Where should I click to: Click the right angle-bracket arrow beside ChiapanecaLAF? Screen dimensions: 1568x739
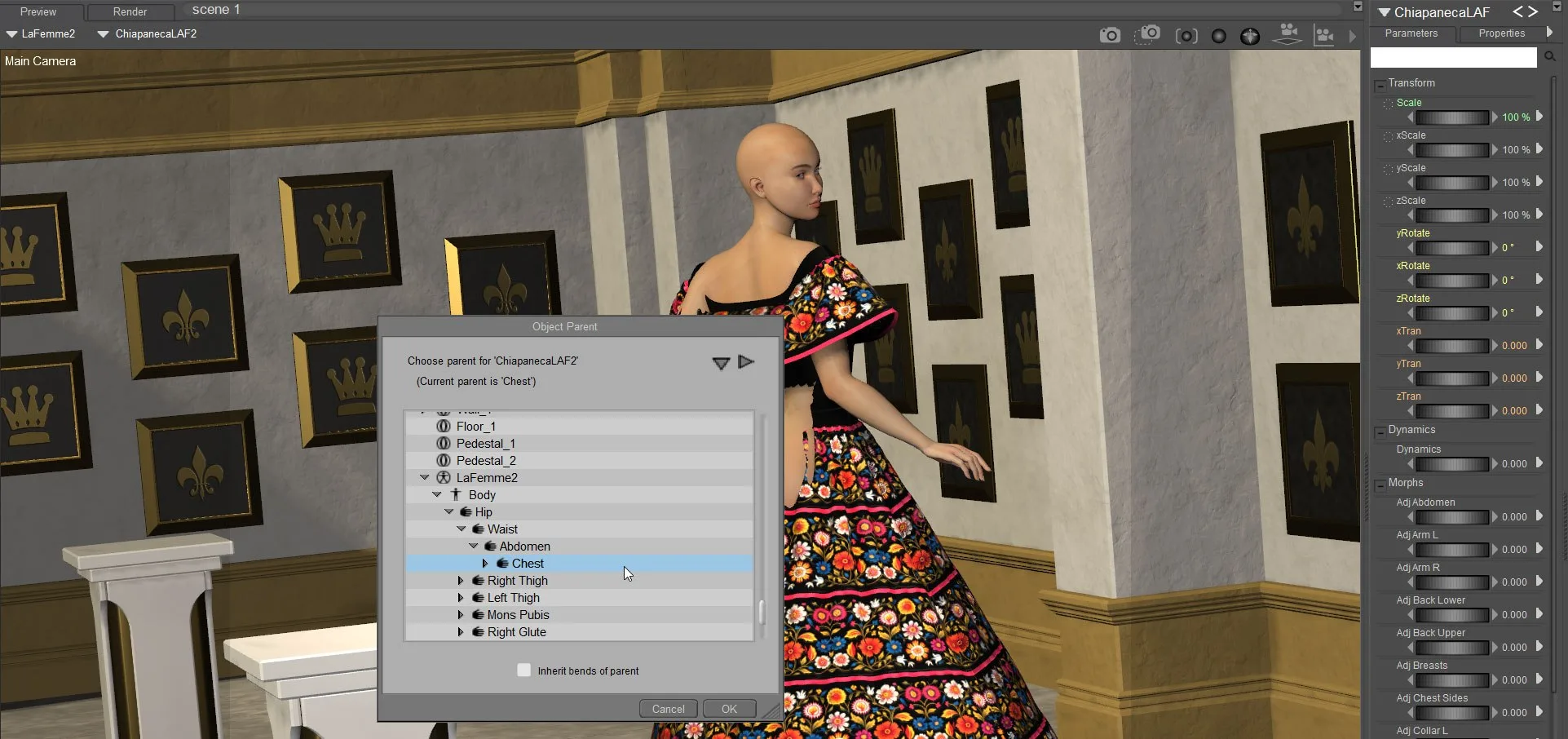pos(1534,11)
